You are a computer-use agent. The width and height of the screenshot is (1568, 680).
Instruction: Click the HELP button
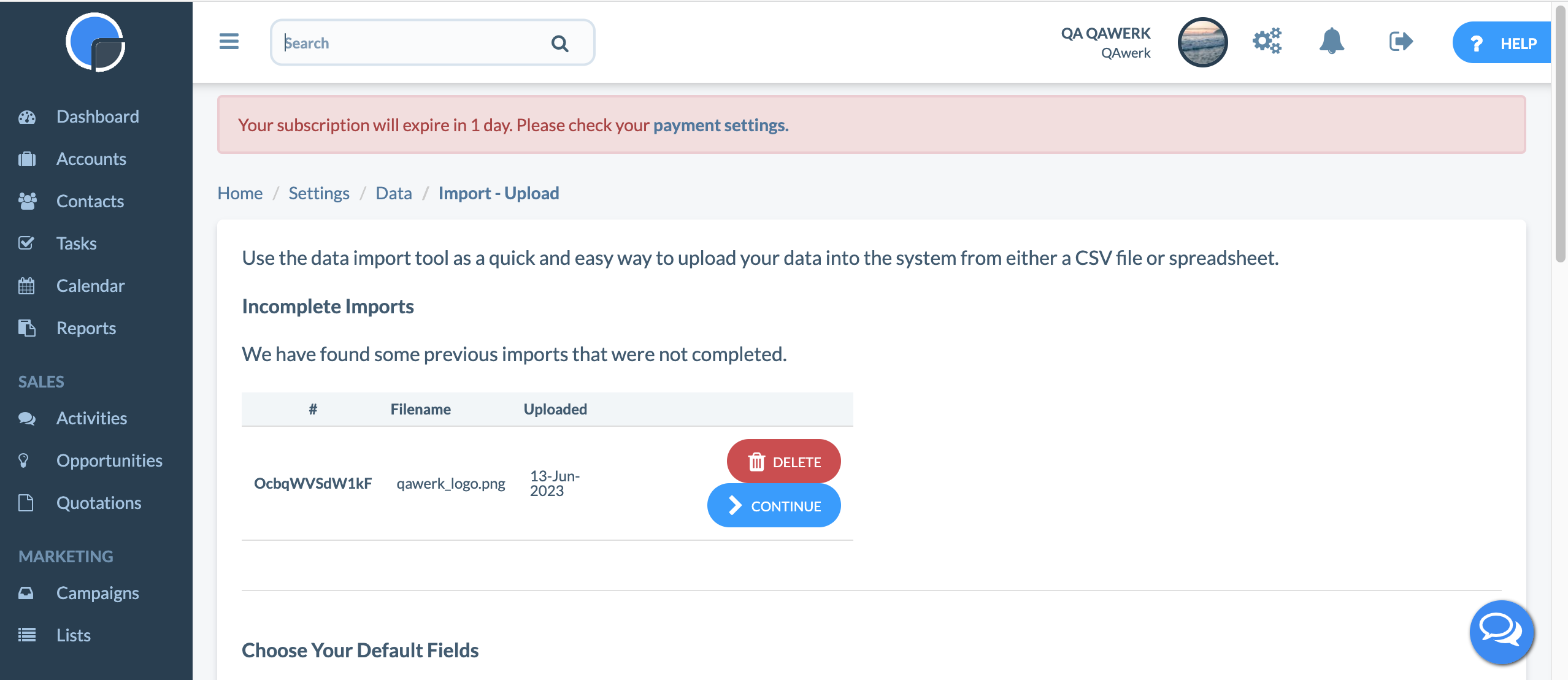click(x=1502, y=42)
